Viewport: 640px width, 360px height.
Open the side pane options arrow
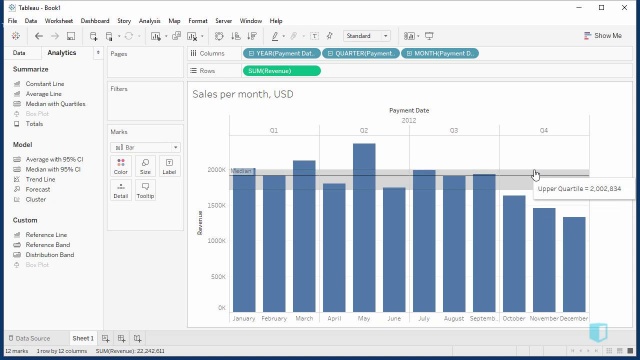[98, 53]
